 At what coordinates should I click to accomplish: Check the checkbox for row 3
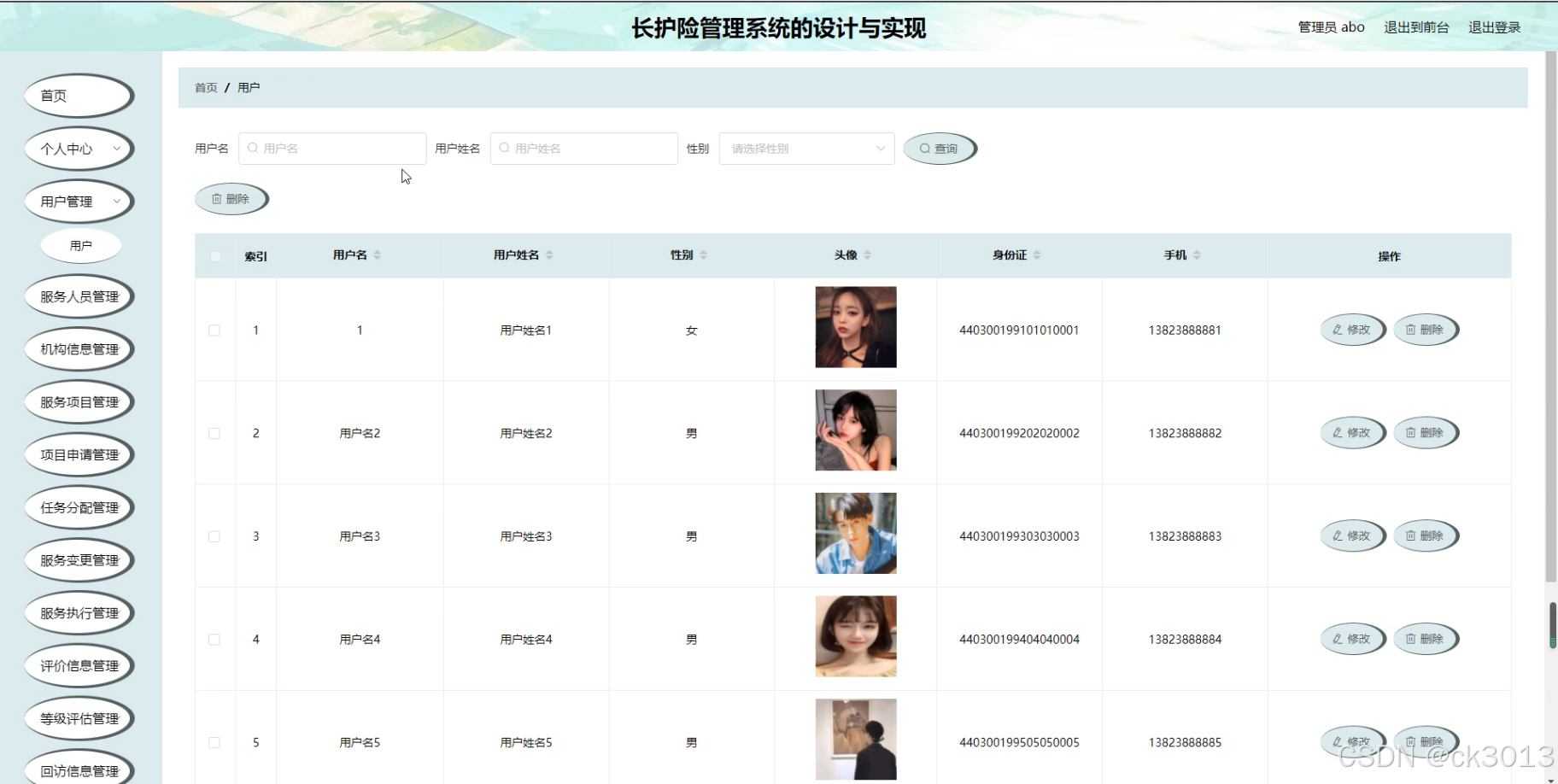point(214,535)
